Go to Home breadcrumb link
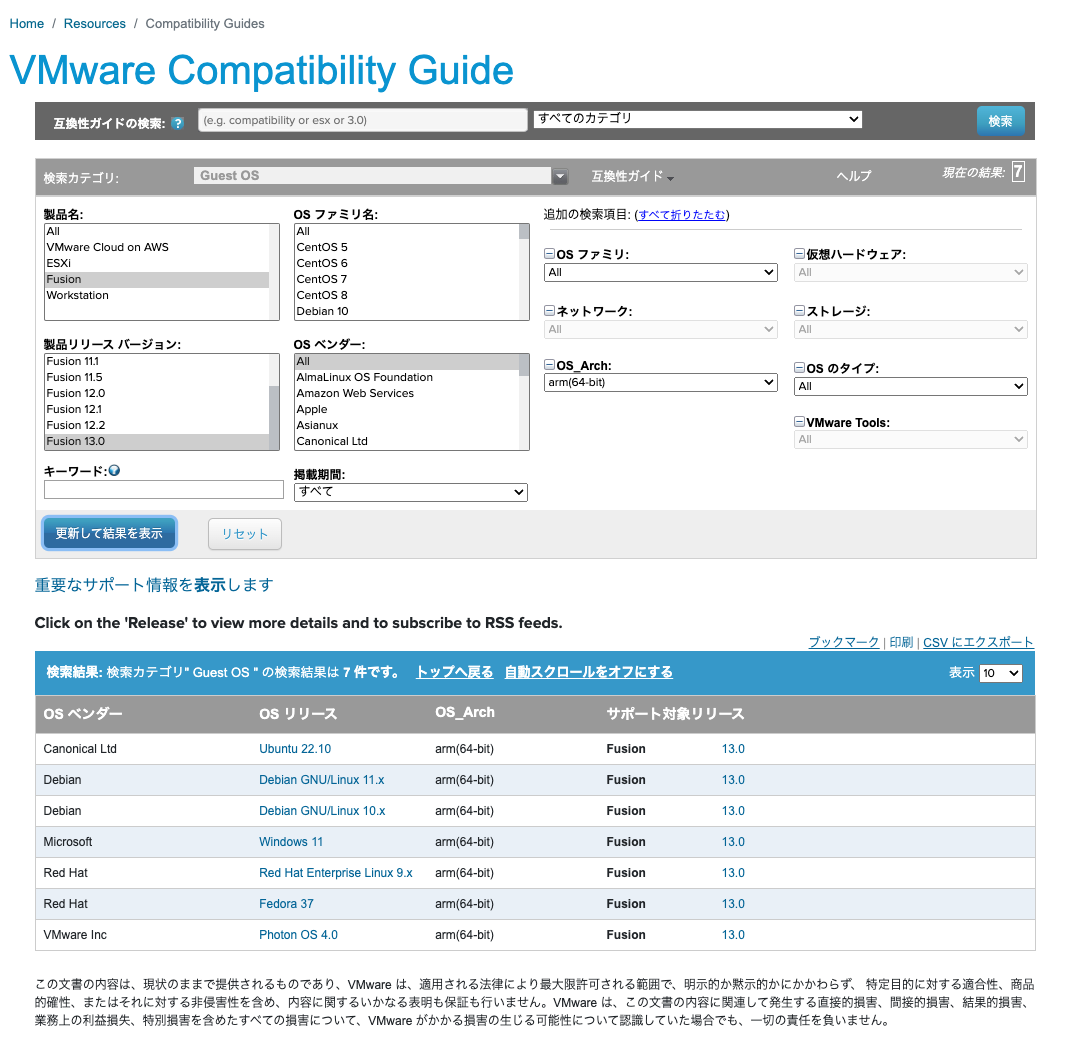Image resolution: width=1073 pixels, height=1039 pixels. 27,23
